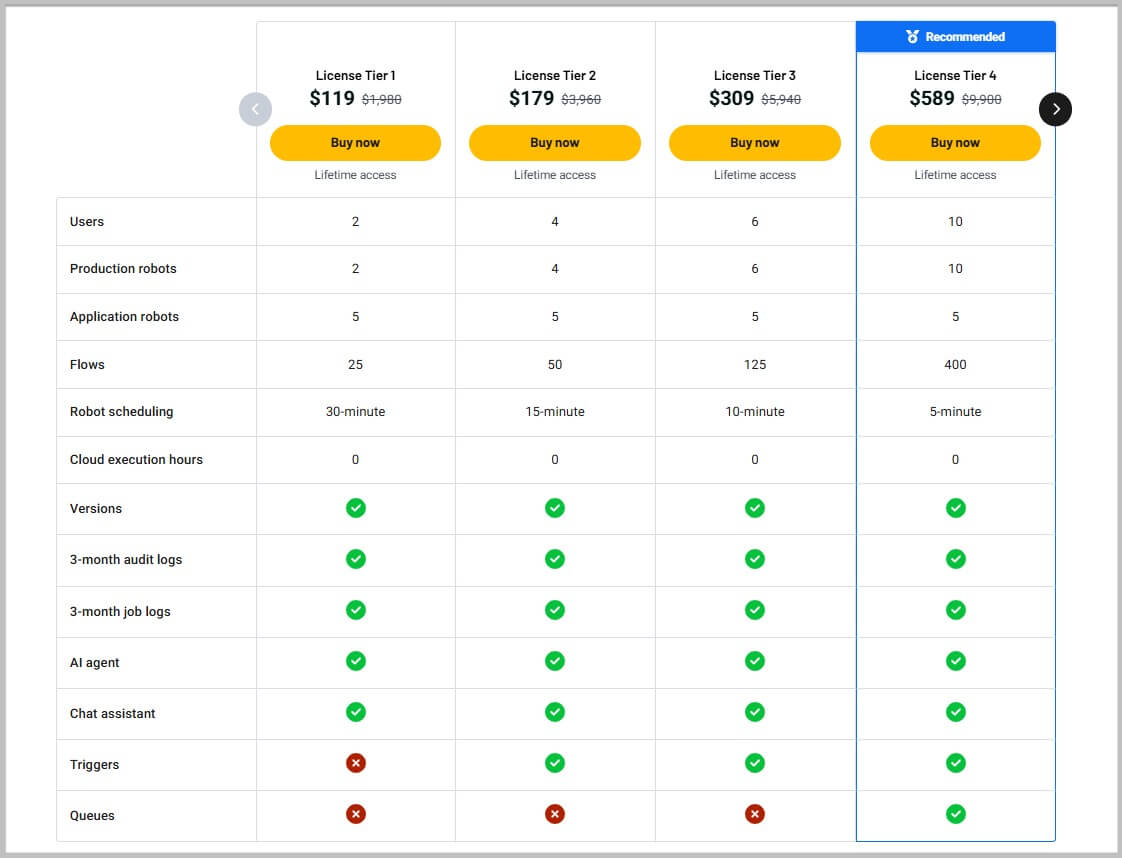This screenshot has height=858, width=1122.
Task: Click Buy now for License Tier 1
Action: tap(355, 143)
